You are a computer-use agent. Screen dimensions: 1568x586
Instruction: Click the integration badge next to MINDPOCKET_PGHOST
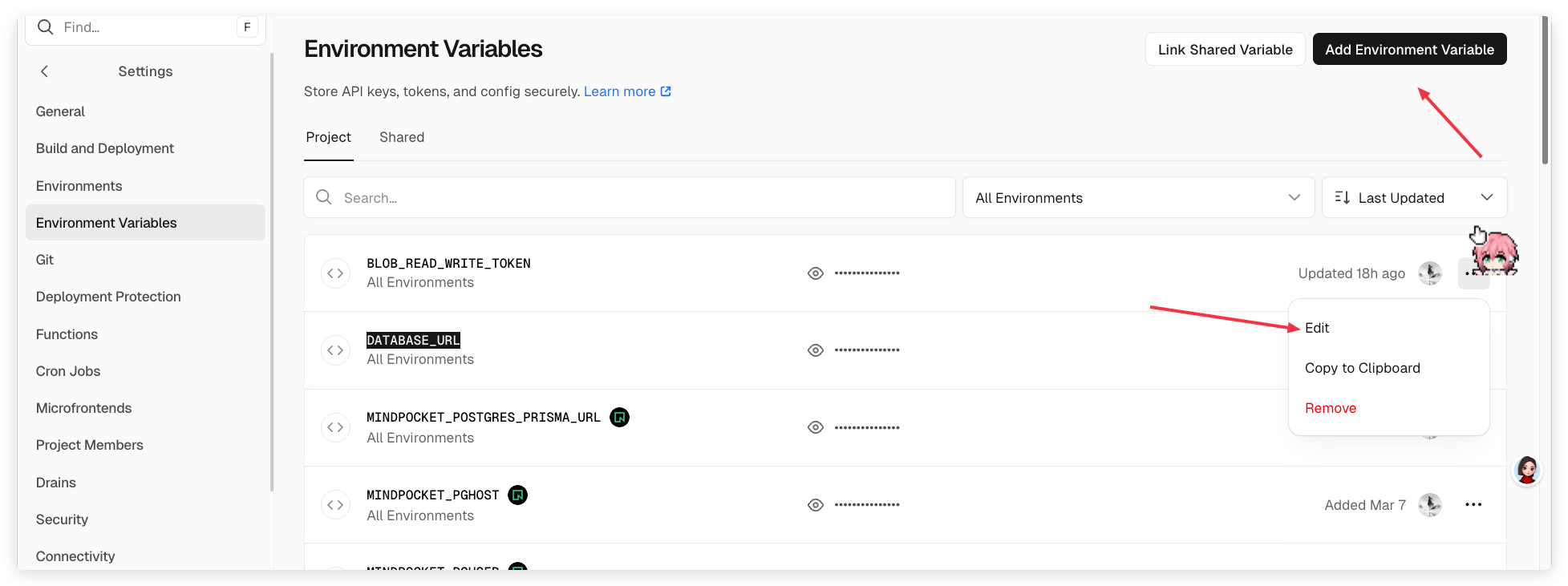click(518, 495)
